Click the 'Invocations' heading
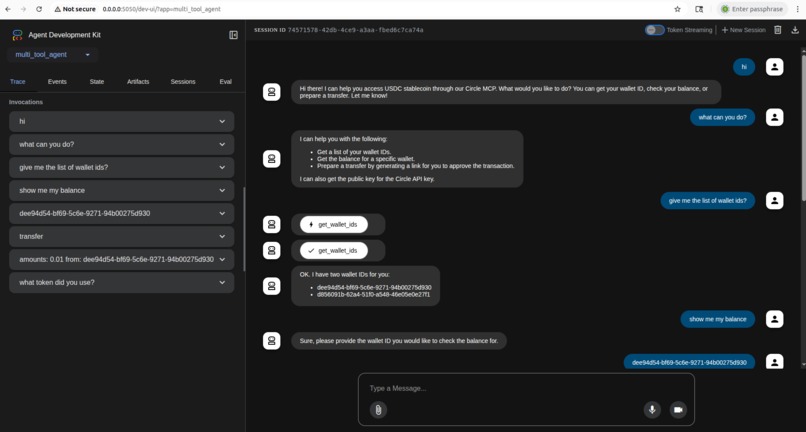 (x=26, y=102)
